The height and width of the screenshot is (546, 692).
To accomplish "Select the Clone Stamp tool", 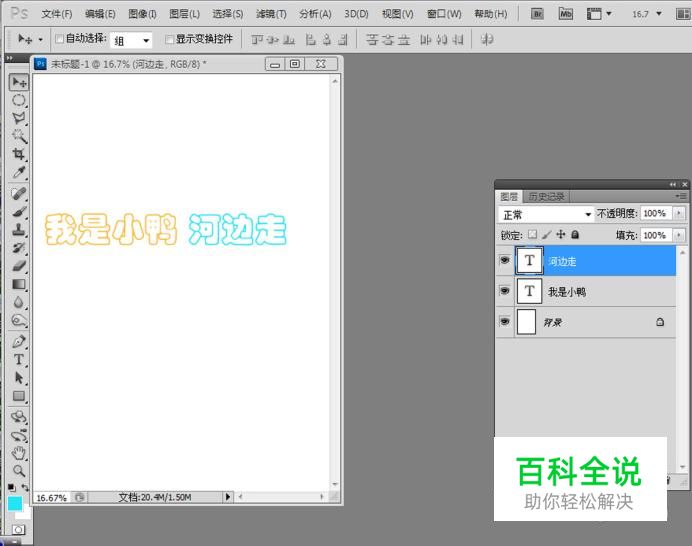I will pyautogui.click(x=19, y=230).
